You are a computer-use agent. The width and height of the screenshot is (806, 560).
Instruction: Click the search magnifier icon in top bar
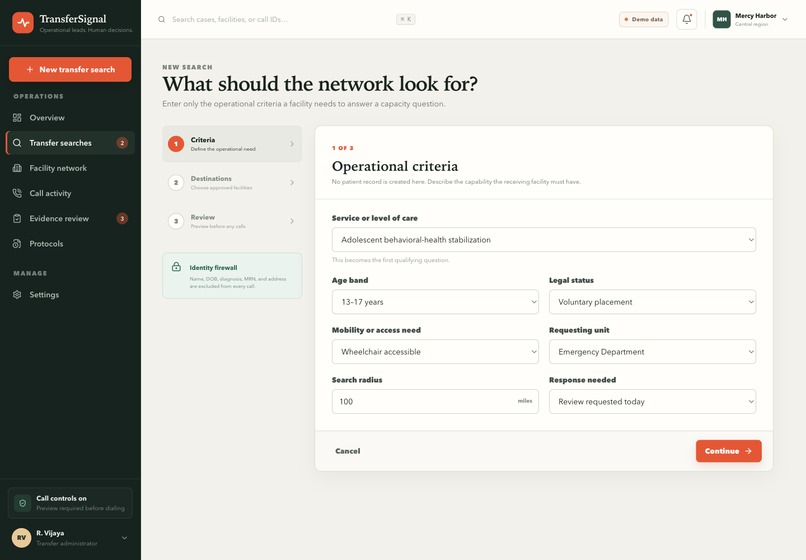[161, 19]
